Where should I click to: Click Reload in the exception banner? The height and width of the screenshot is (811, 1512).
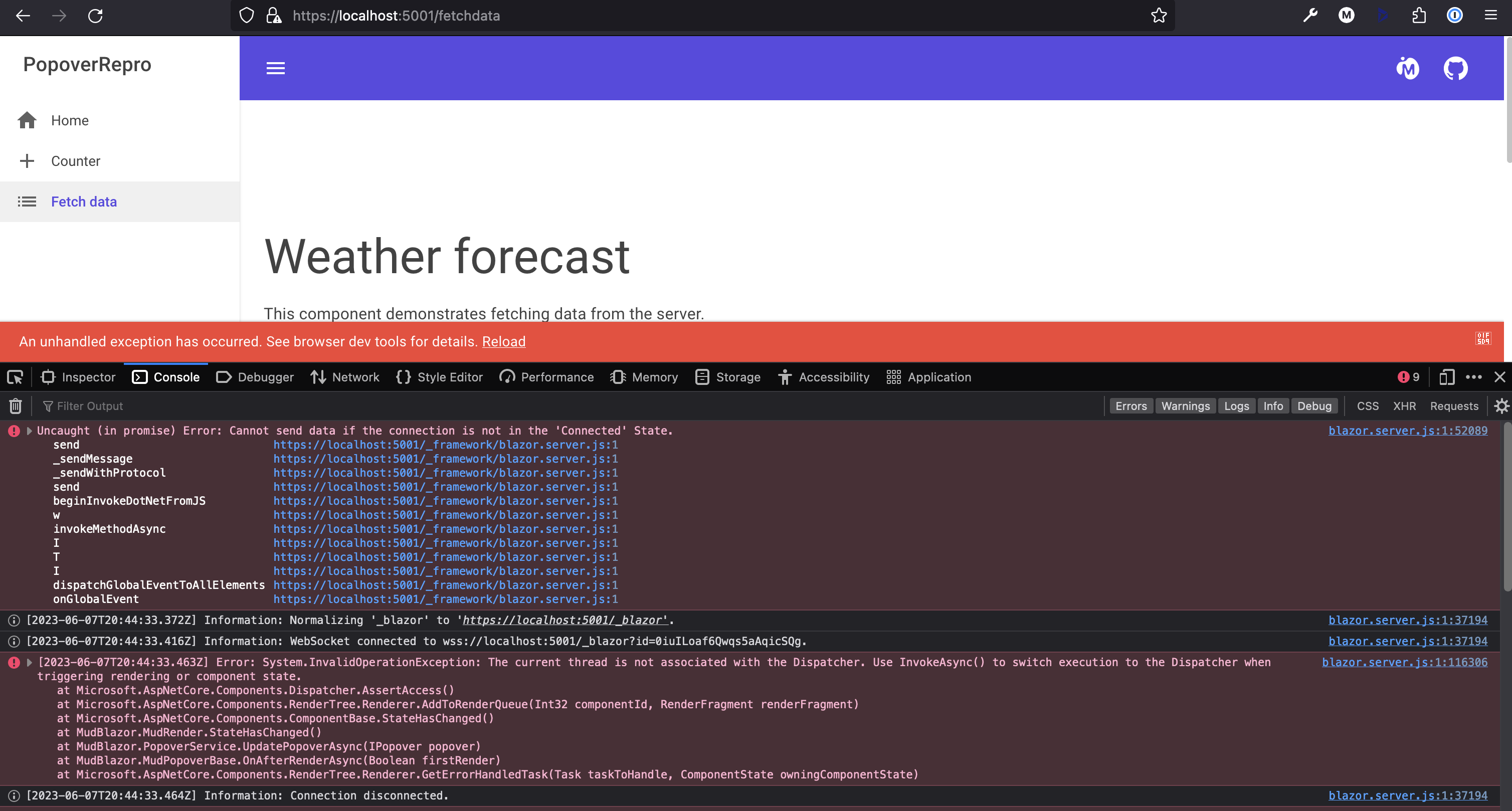(504, 341)
